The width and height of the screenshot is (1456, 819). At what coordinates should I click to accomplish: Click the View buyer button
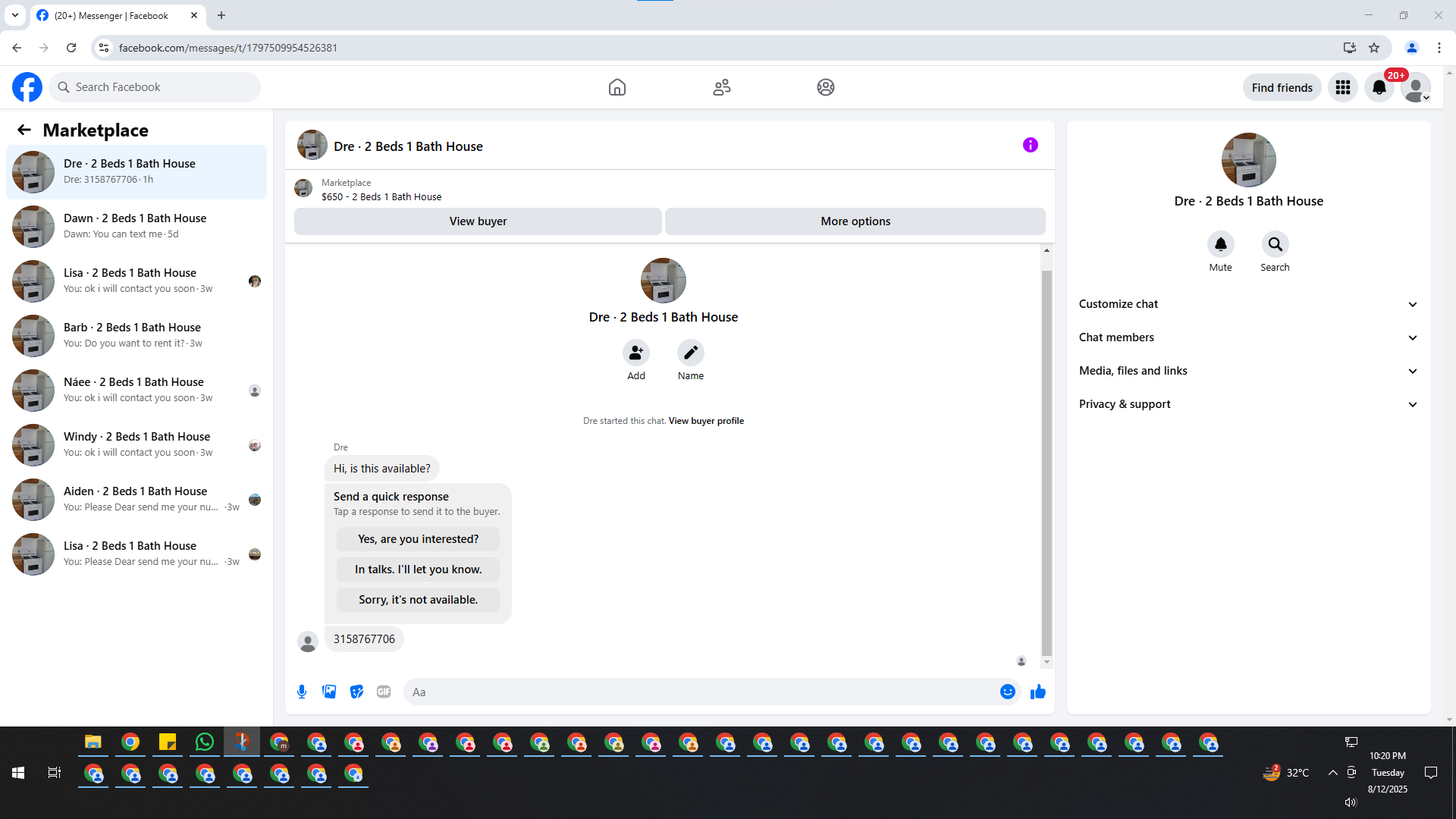coord(478,221)
